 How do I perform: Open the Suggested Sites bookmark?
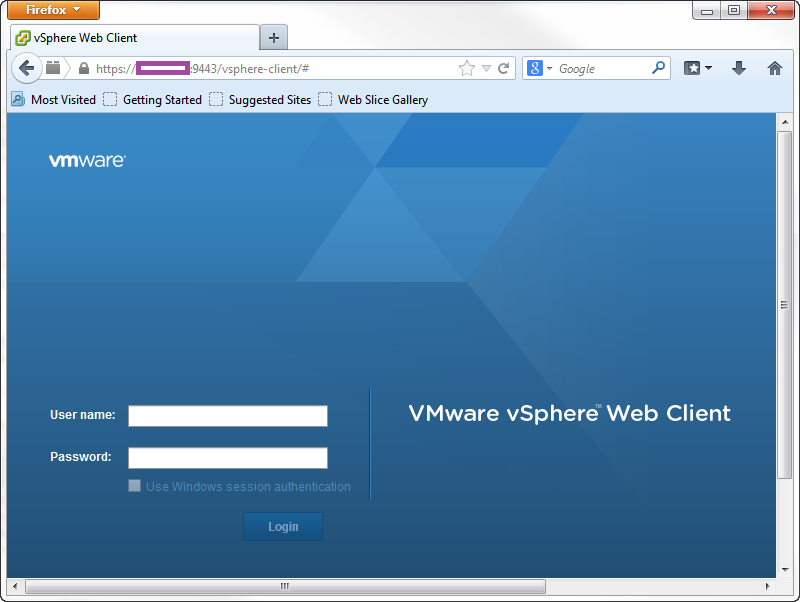pyautogui.click(x=260, y=99)
